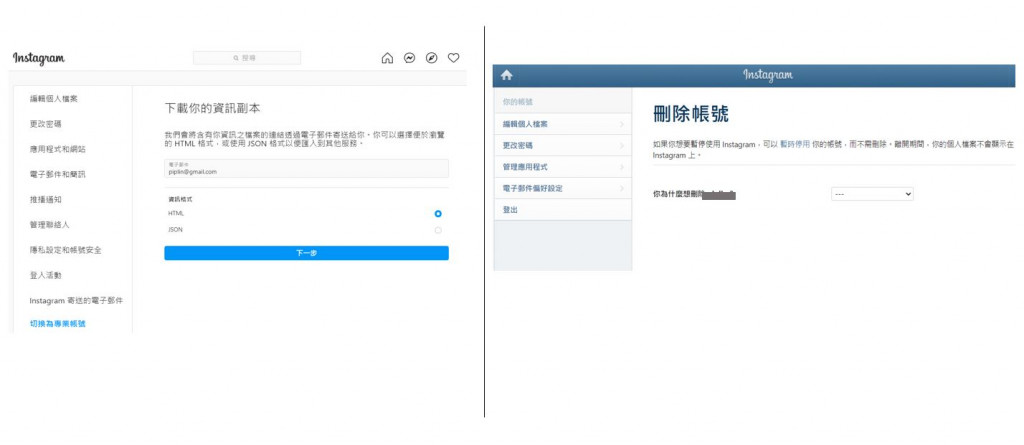Select the JSON format radio button
This screenshot has width=1024, height=445.
pyautogui.click(x=438, y=230)
